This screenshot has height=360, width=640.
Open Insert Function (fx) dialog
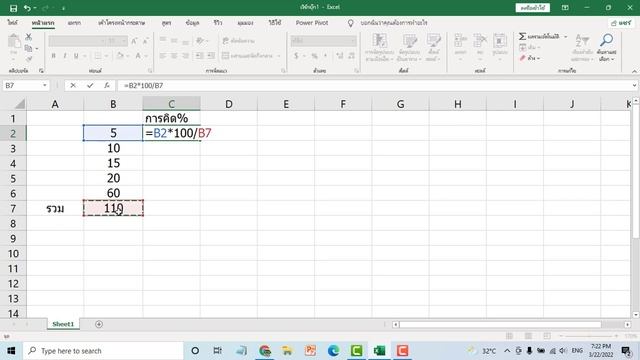click(x=107, y=85)
